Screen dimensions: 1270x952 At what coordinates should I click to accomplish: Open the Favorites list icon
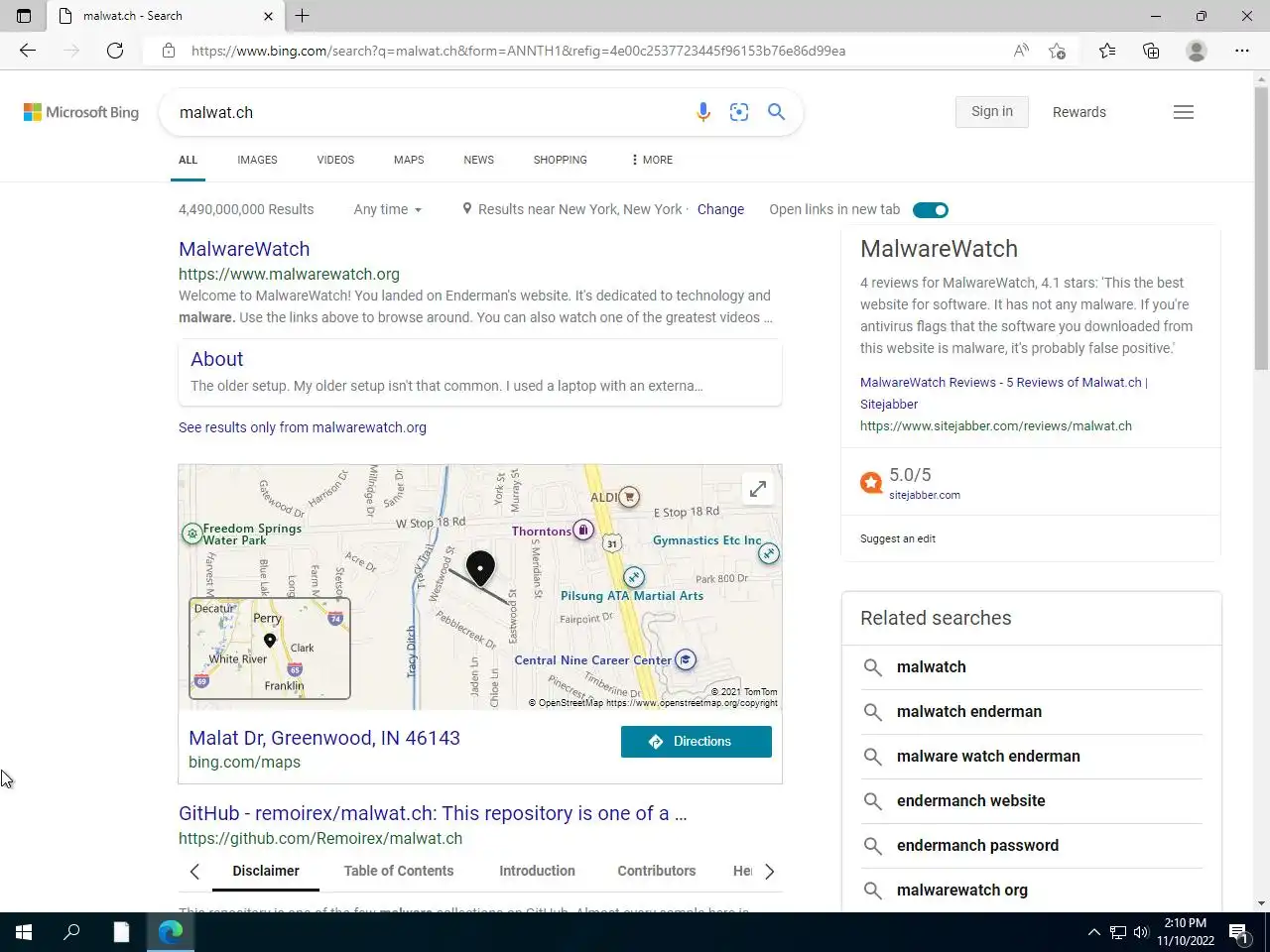1107,51
